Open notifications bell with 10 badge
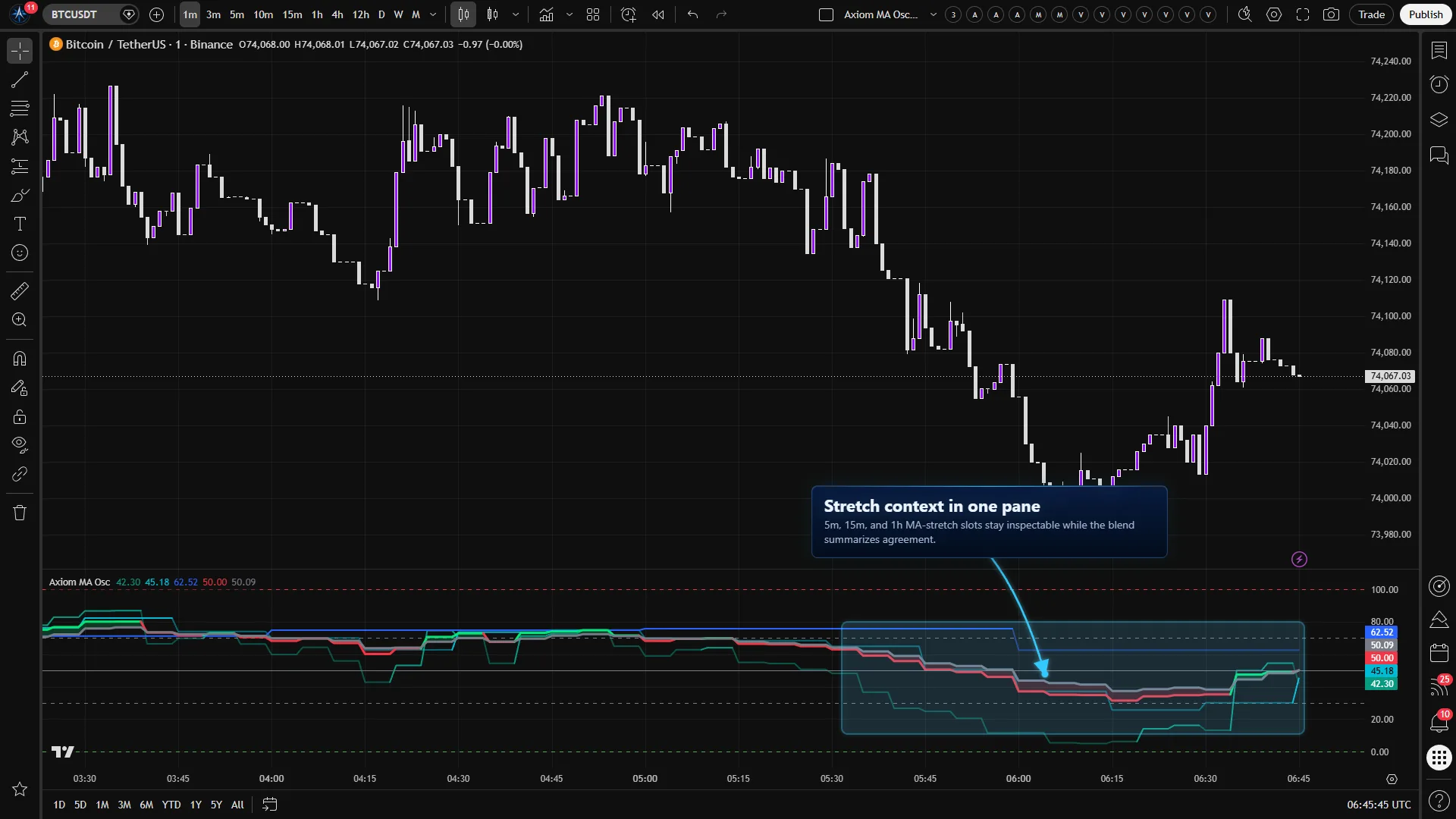The height and width of the screenshot is (819, 1456). click(x=1439, y=721)
